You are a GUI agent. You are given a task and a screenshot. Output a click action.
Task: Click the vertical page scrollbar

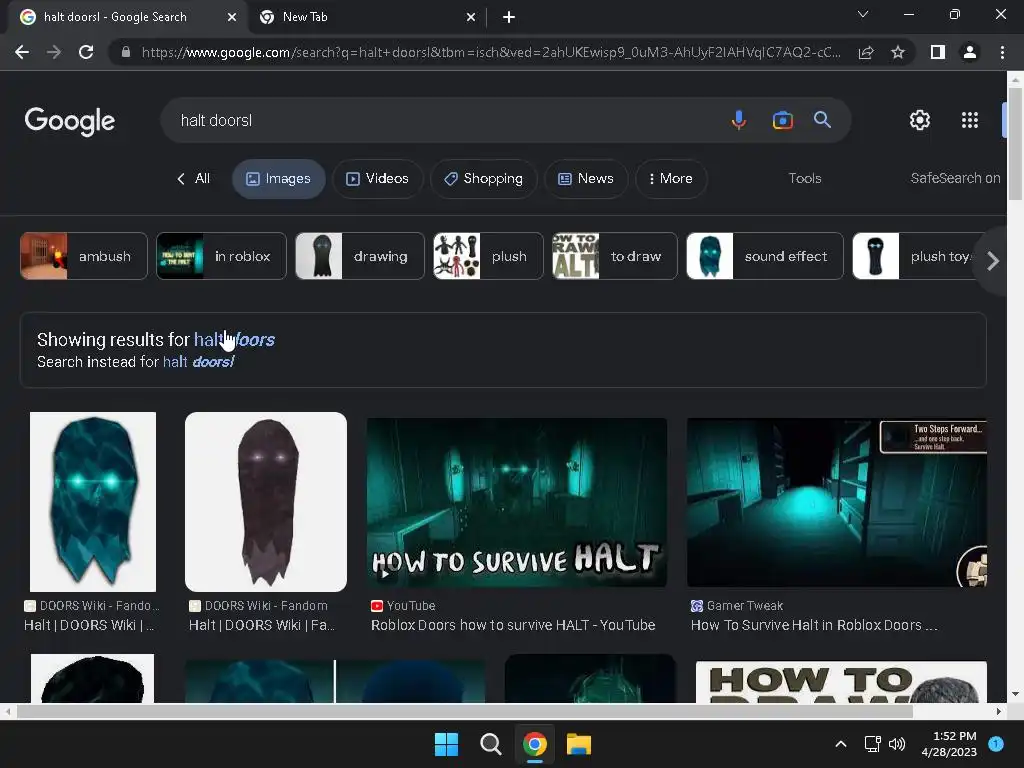coord(1015,144)
